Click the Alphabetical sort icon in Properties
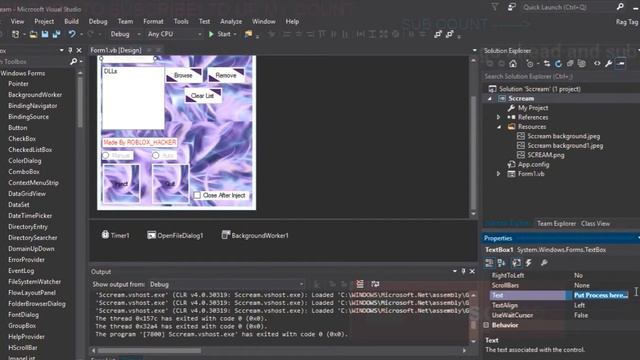The height and width of the screenshot is (360, 640). click(502, 263)
